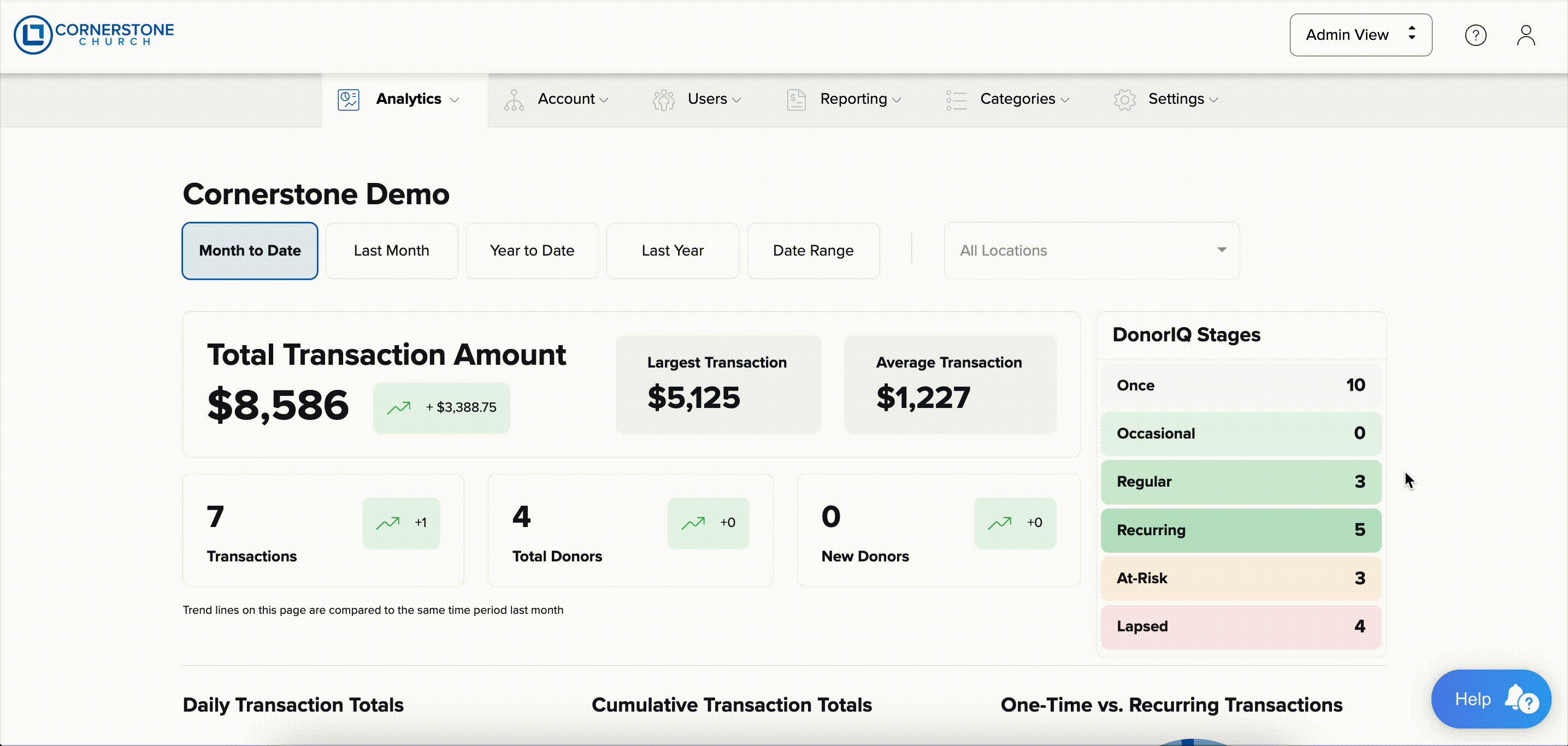Click the Cornerstone Church logo

coord(94,35)
